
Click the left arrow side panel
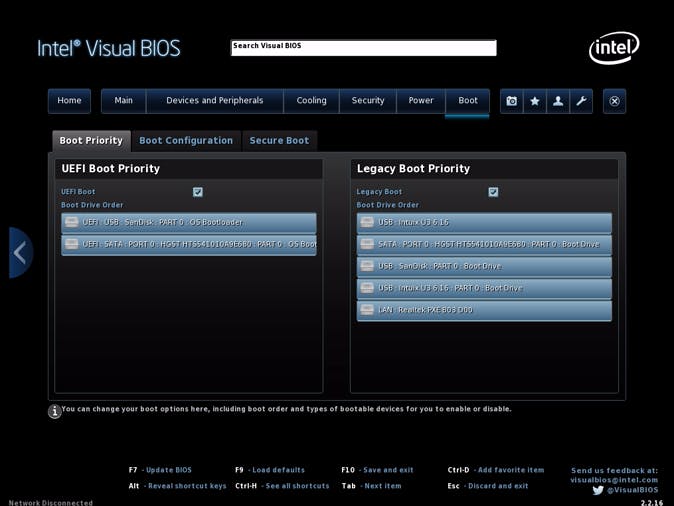(x=20, y=252)
